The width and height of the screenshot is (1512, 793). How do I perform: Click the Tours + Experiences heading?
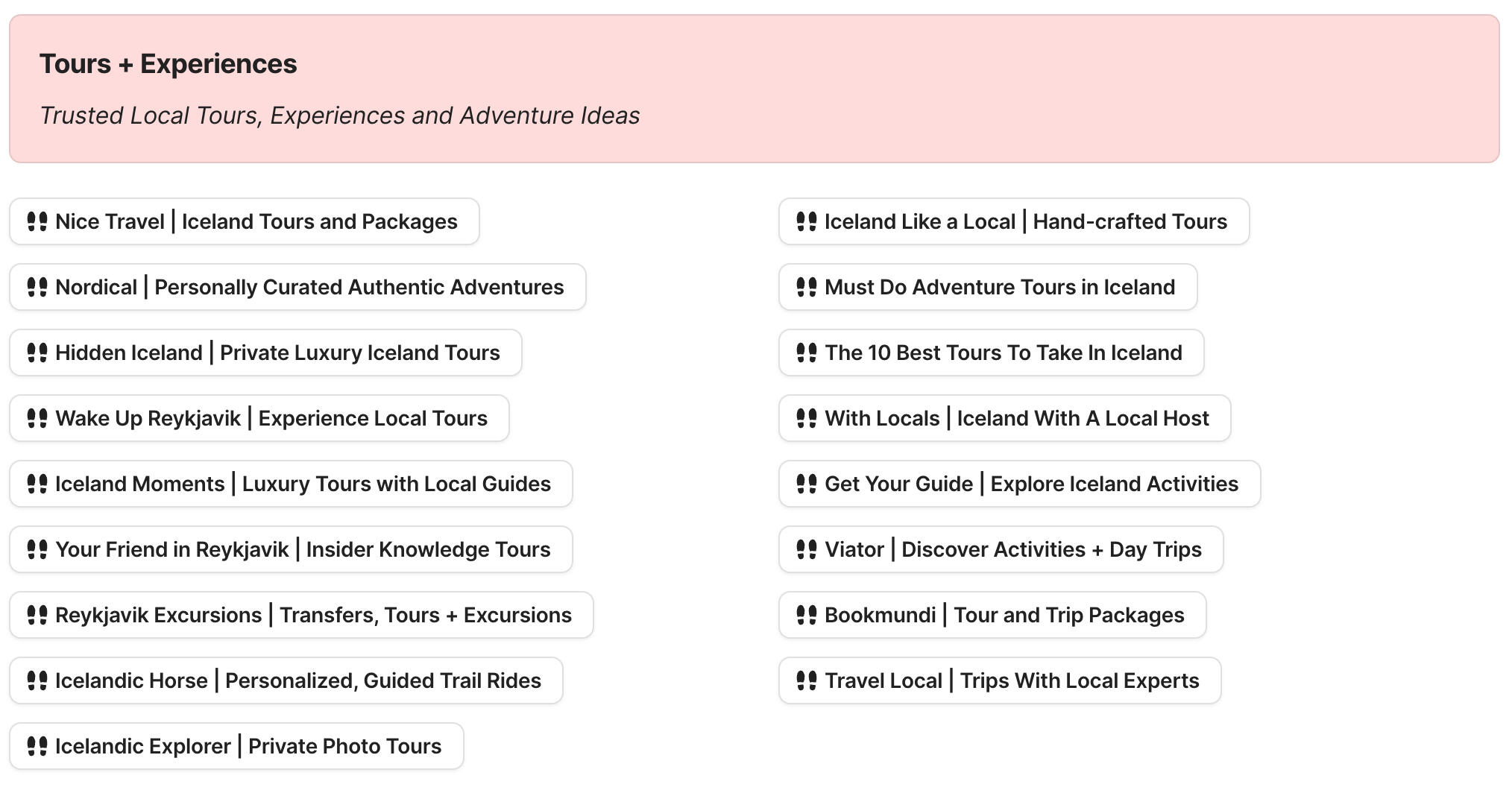168,64
